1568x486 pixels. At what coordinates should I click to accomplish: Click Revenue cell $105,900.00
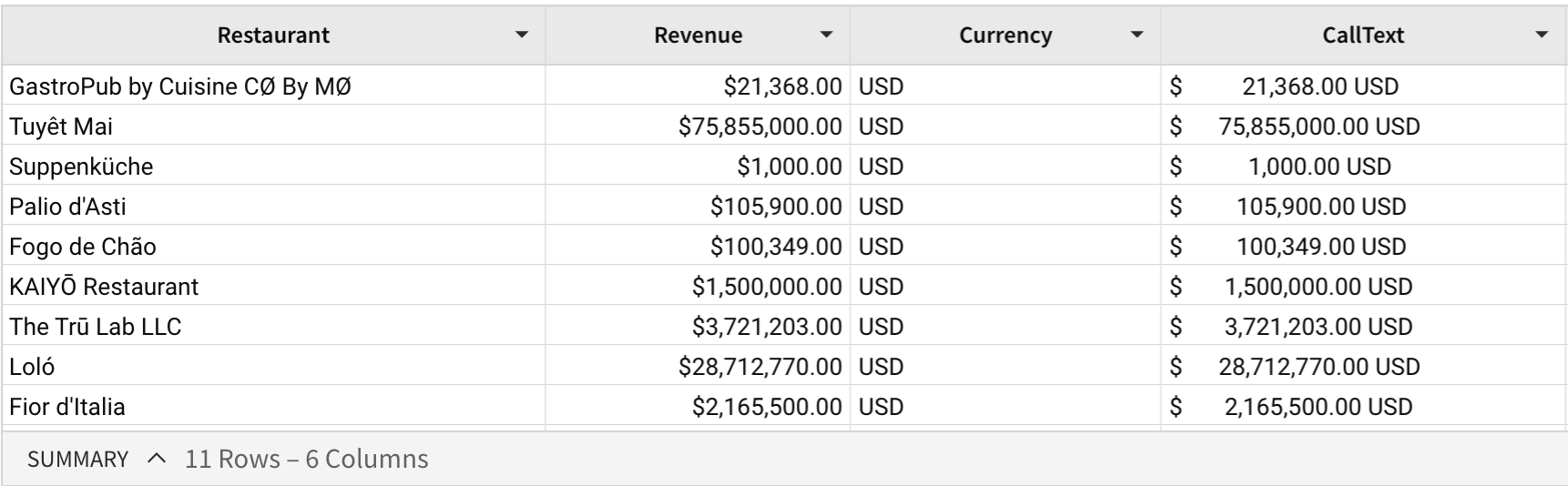tap(698, 207)
